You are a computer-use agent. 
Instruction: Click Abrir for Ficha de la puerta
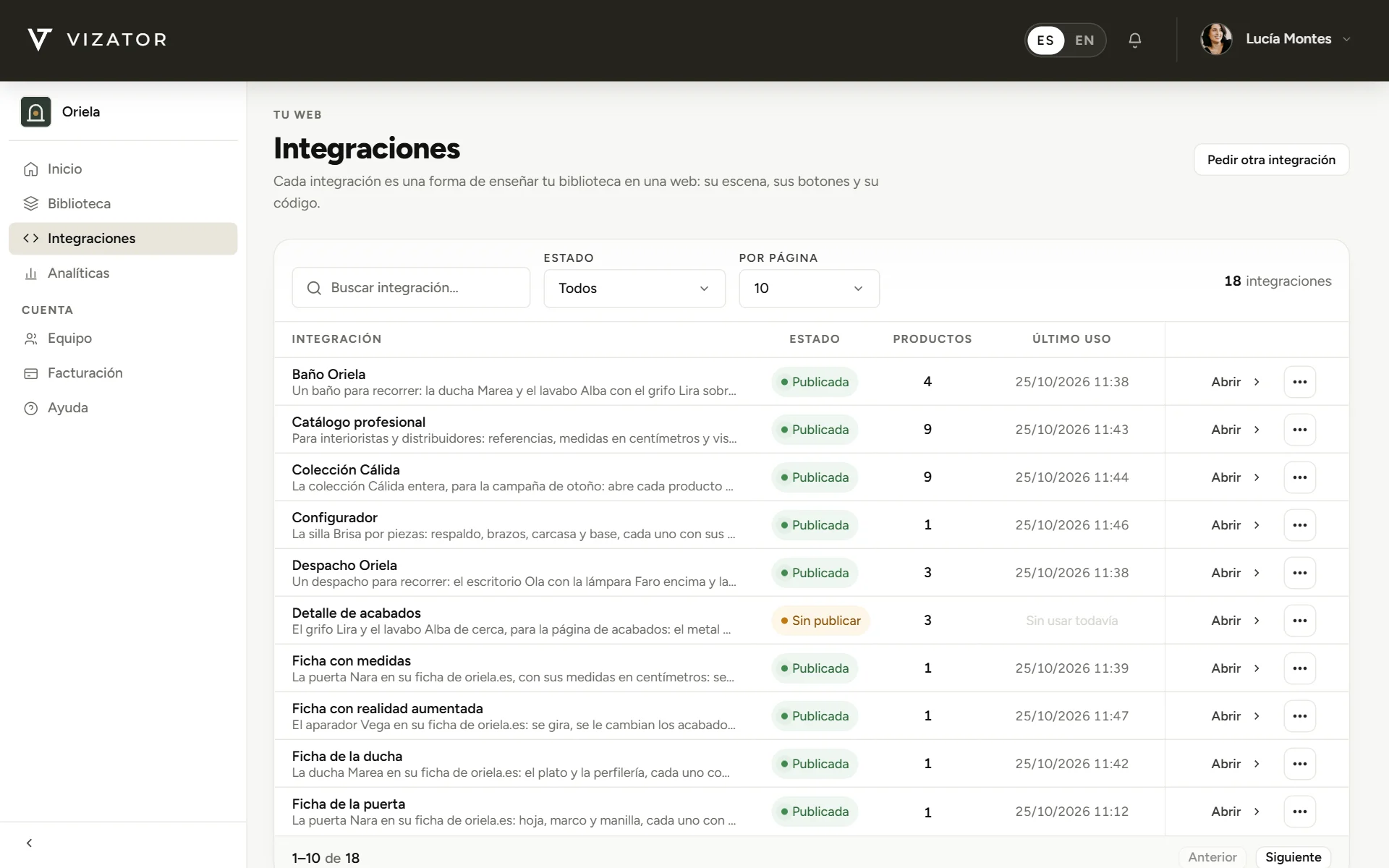tap(1236, 812)
